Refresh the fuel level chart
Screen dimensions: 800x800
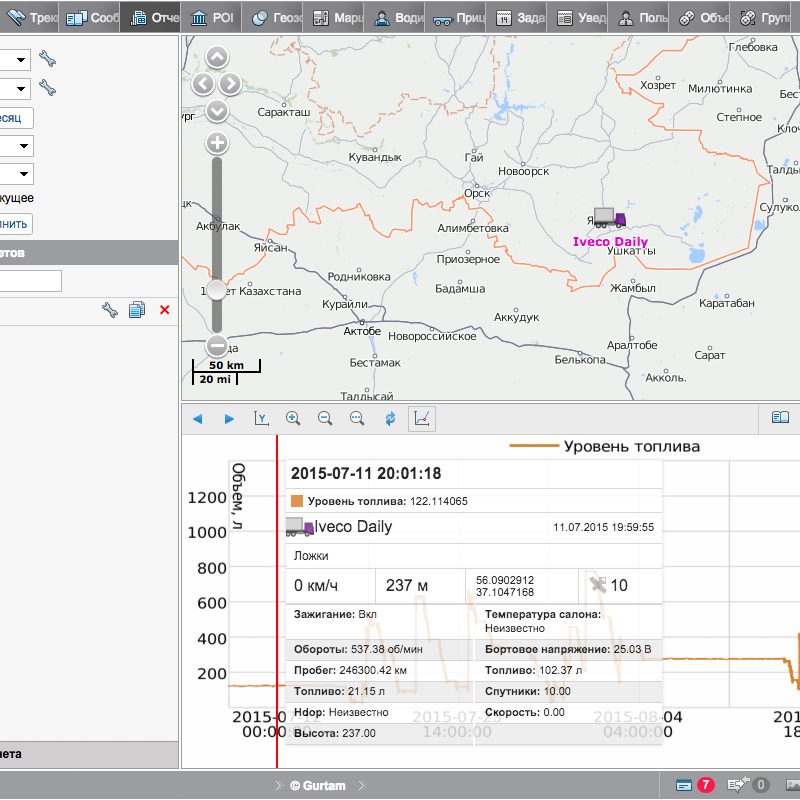click(x=390, y=418)
